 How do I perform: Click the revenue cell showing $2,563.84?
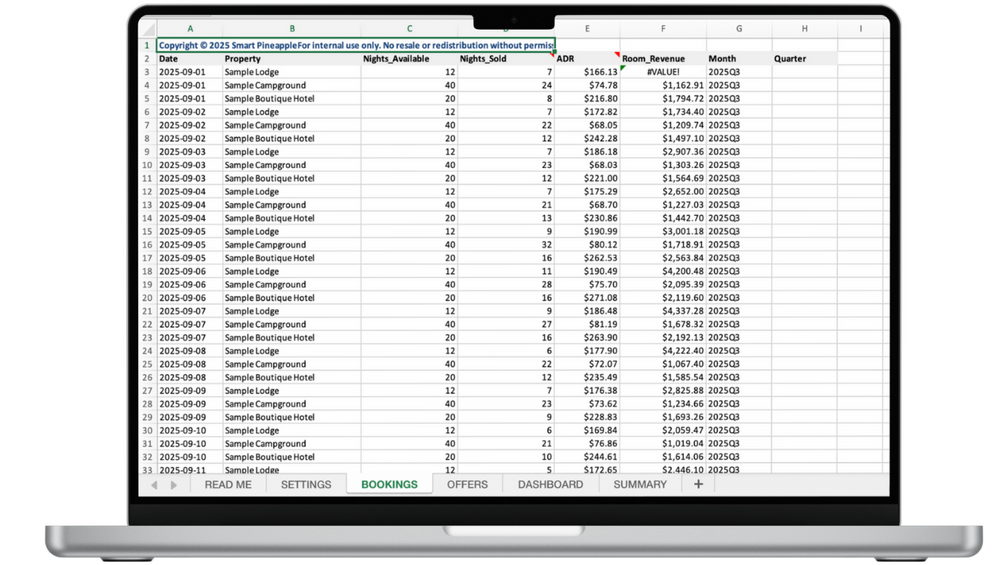point(663,258)
